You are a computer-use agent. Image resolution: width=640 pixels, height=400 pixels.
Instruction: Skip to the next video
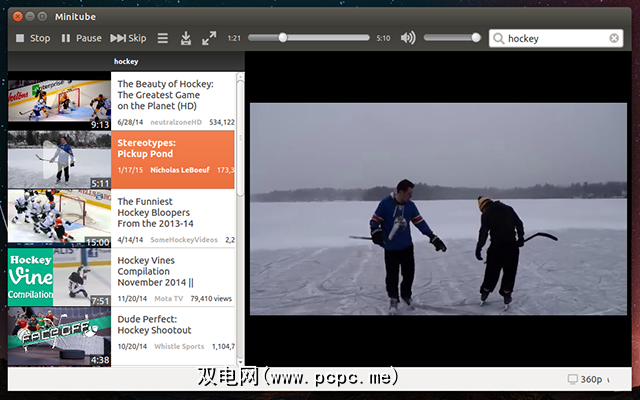click(x=127, y=38)
